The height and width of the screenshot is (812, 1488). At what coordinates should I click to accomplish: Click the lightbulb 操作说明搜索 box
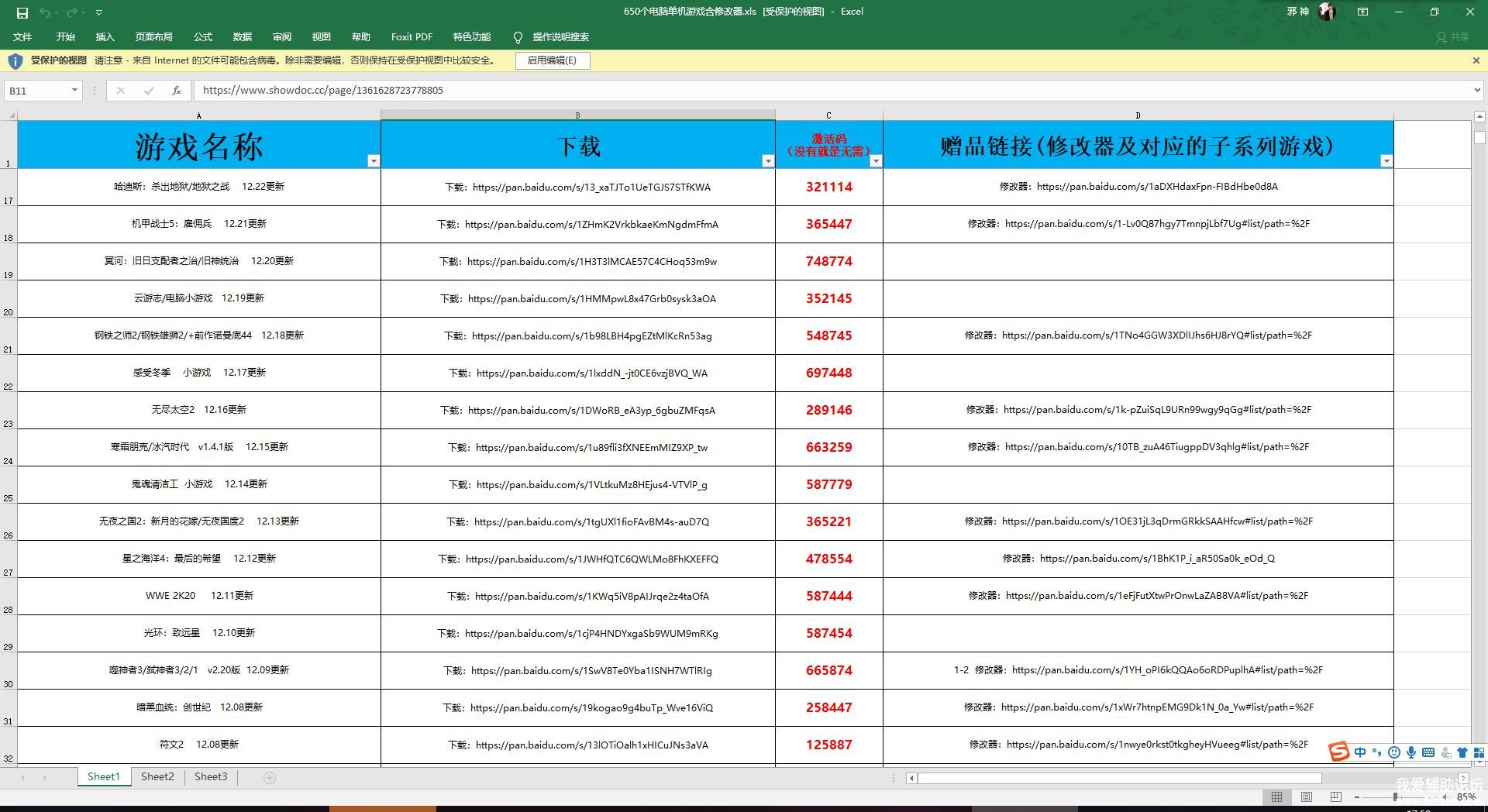coord(551,36)
